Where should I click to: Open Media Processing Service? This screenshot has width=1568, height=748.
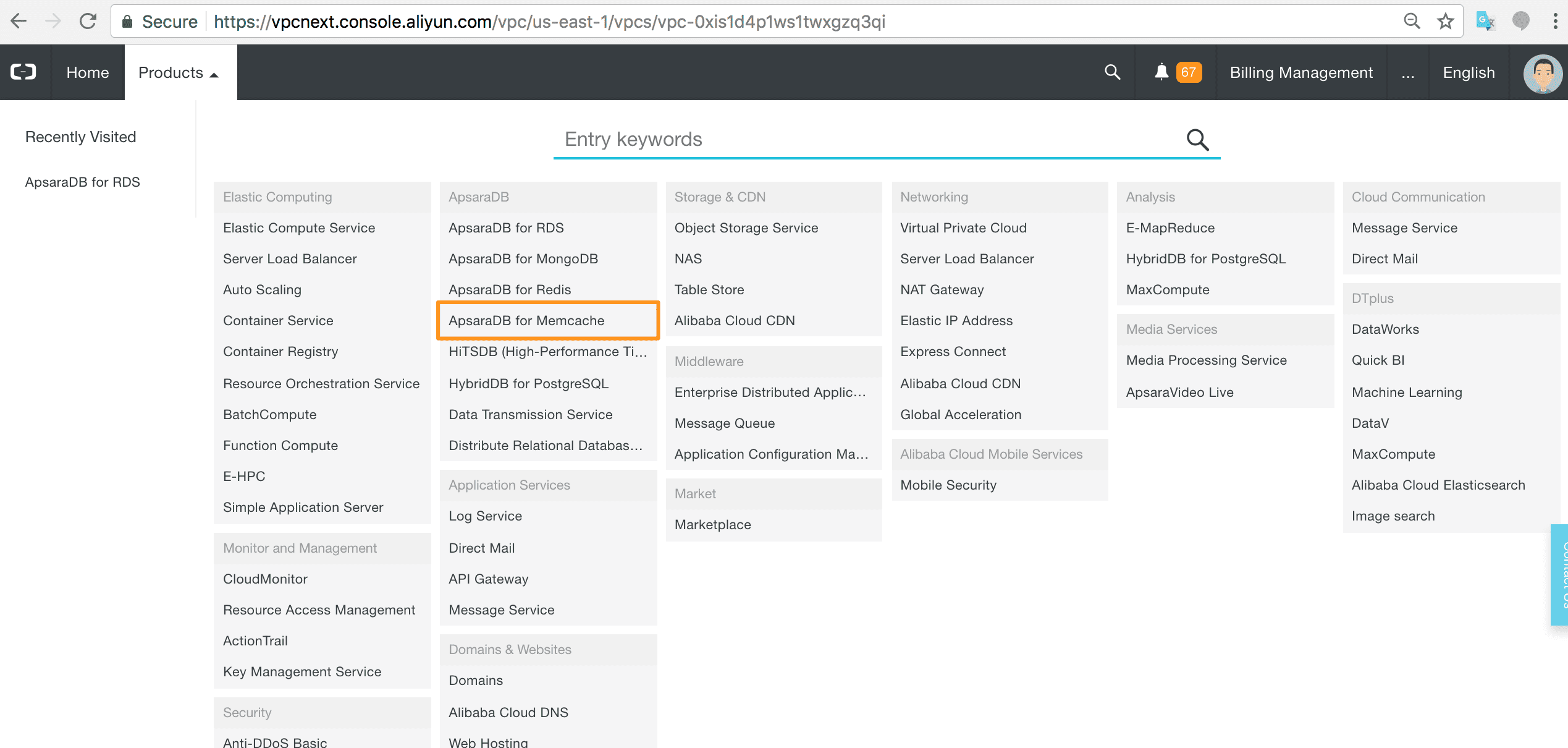pos(1206,360)
